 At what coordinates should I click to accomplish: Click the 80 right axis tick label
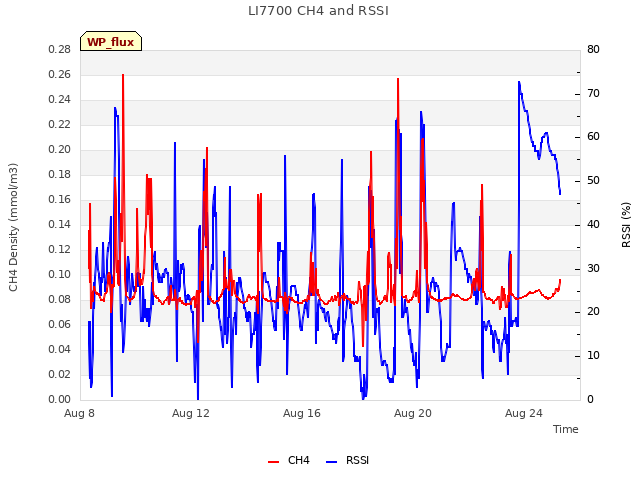593,49
